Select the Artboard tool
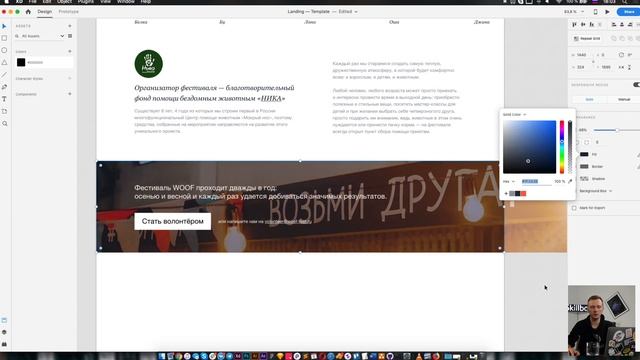Screen dimensions: 640x360 pyautogui.click(x=4, y=111)
